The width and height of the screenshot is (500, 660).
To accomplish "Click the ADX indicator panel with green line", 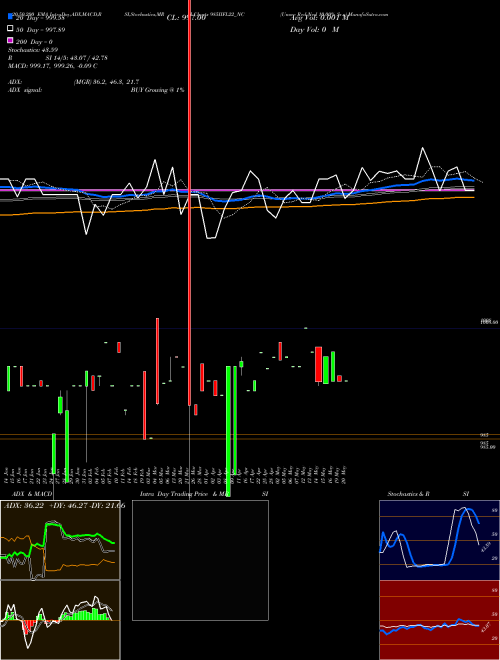I will 60,540.
